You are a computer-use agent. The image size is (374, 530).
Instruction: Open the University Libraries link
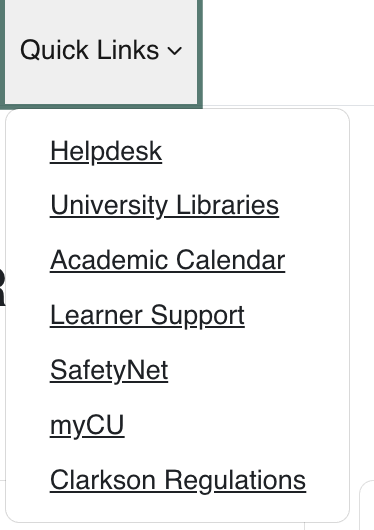pos(164,206)
